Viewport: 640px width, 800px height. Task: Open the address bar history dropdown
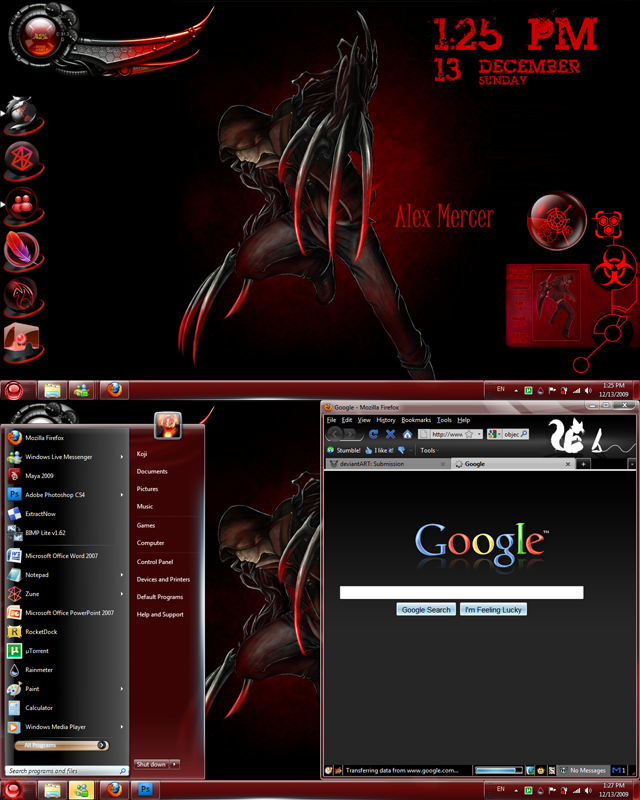pyautogui.click(x=479, y=434)
